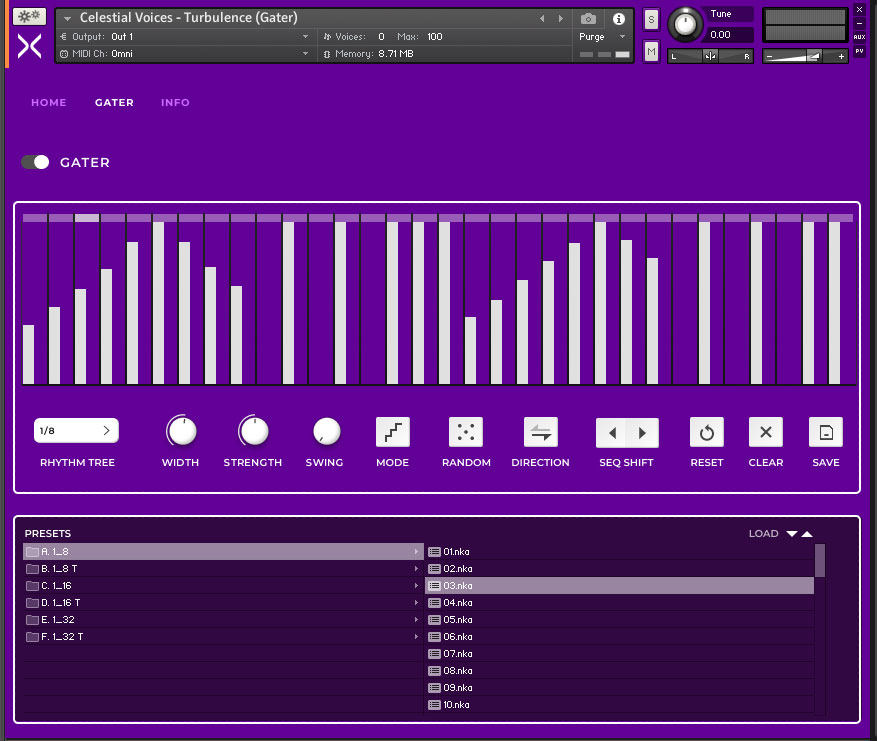Select the 06.nka preset

click(620, 636)
